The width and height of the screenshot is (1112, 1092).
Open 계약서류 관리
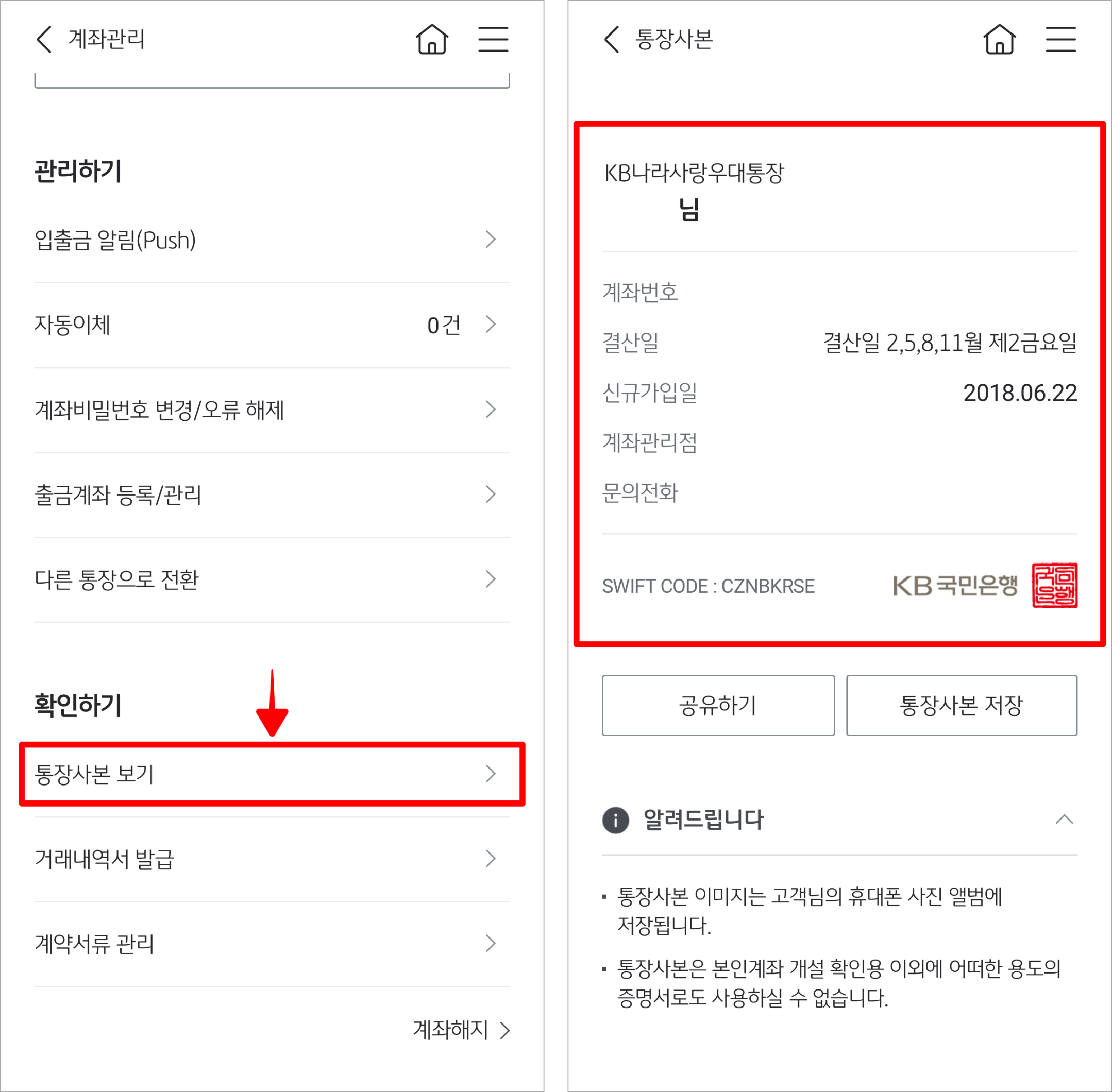pos(272,944)
